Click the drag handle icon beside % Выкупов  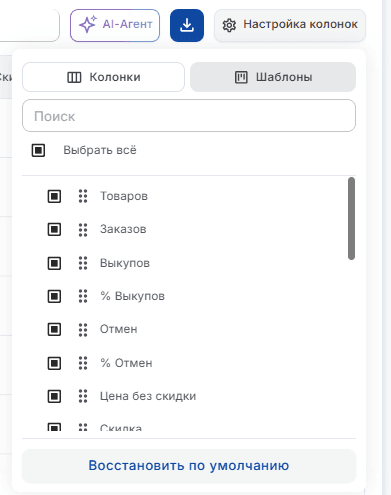83,296
